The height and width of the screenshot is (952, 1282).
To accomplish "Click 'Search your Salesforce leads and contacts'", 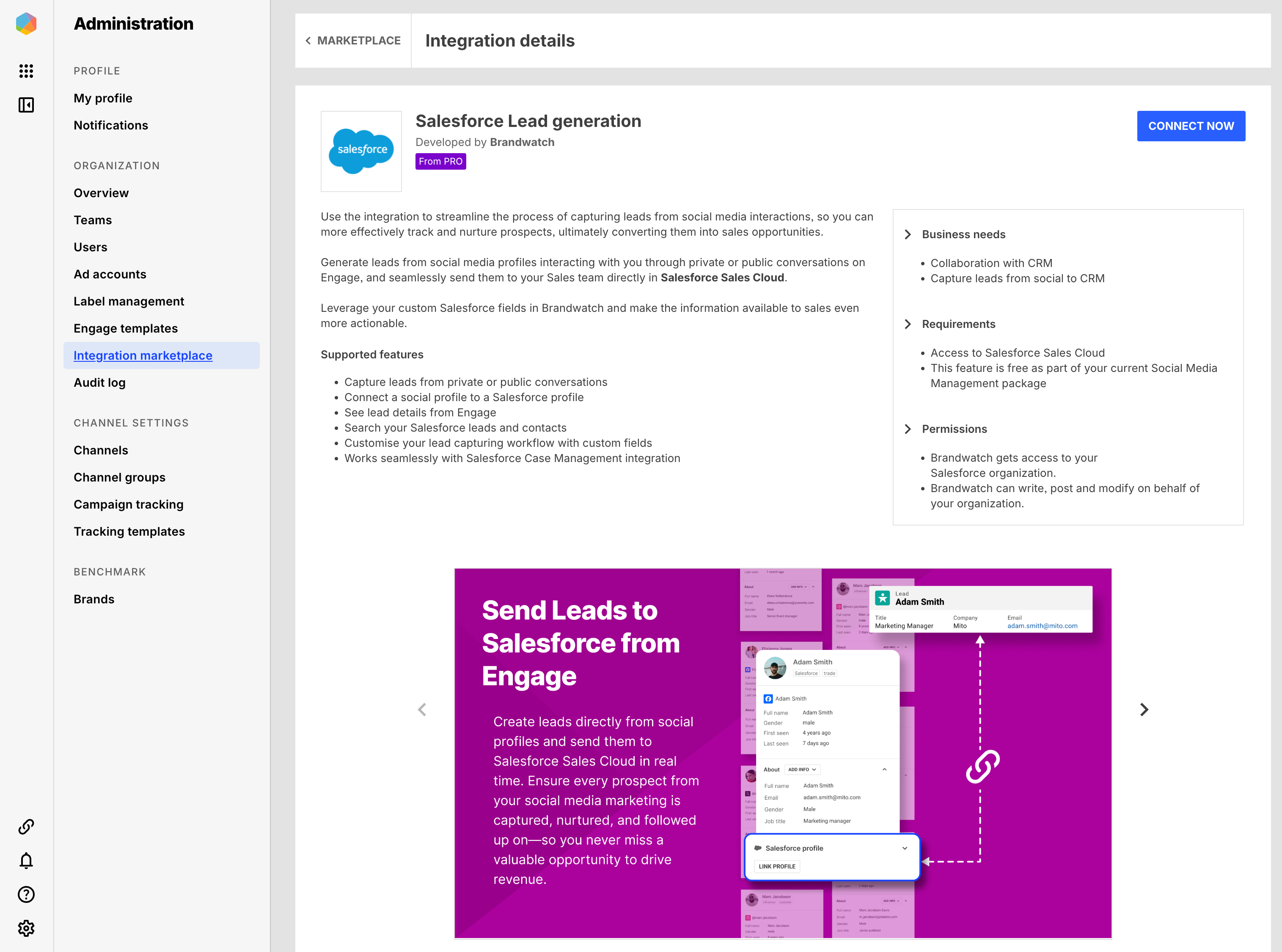I will 455,428.
